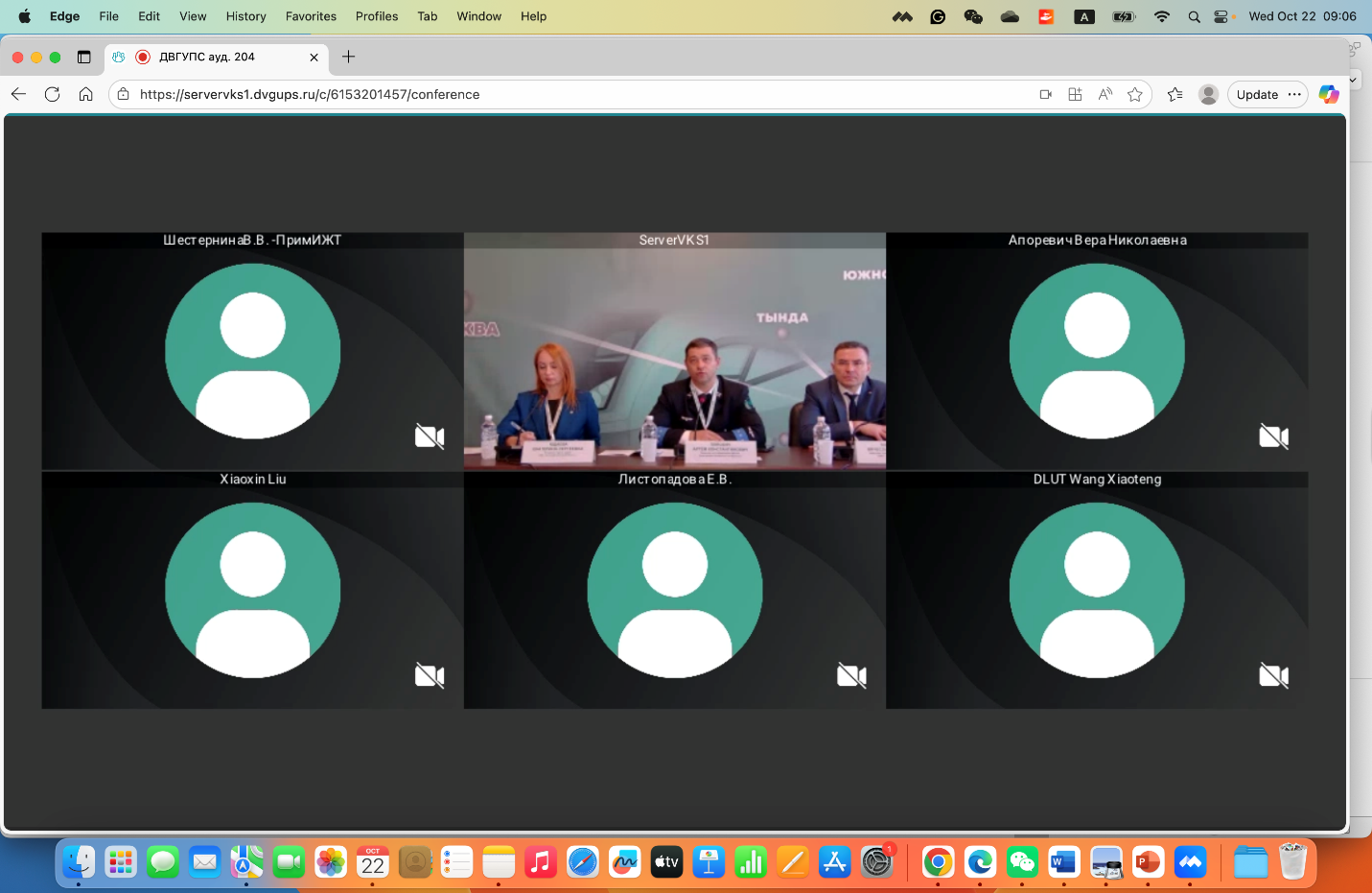Select the ServerVKS1 video feed

[x=674, y=358]
